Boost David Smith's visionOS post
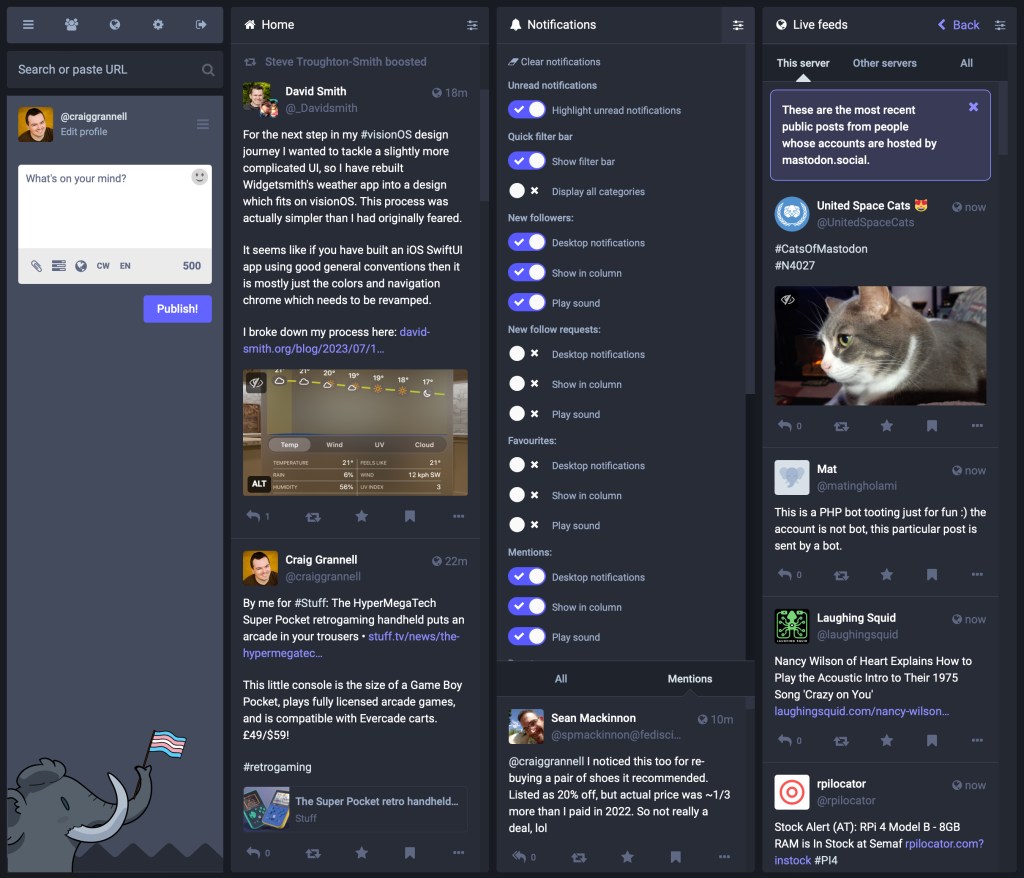The width and height of the screenshot is (1024, 878). pos(313,517)
